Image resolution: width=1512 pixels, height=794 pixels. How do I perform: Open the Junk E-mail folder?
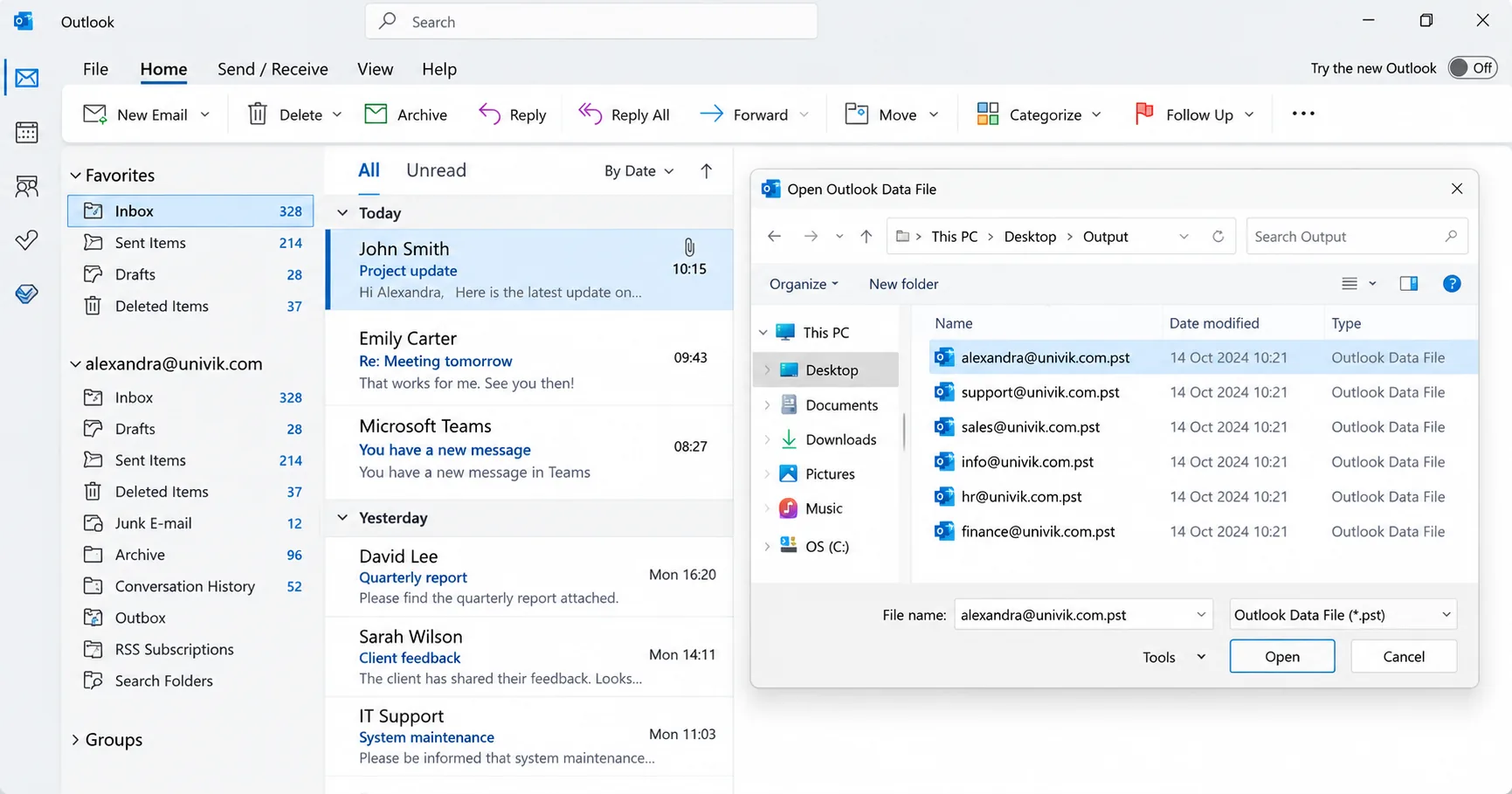point(192,523)
